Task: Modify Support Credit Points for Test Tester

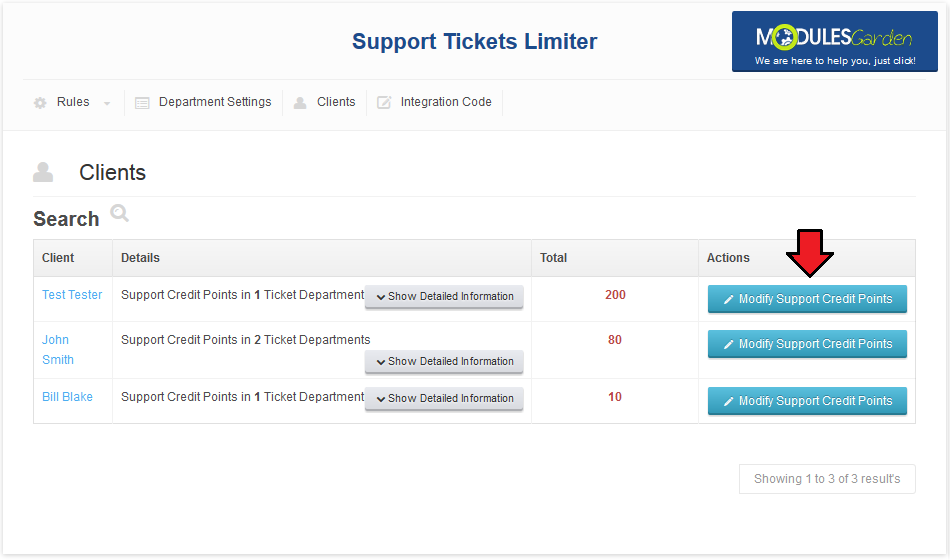Action: tap(807, 299)
